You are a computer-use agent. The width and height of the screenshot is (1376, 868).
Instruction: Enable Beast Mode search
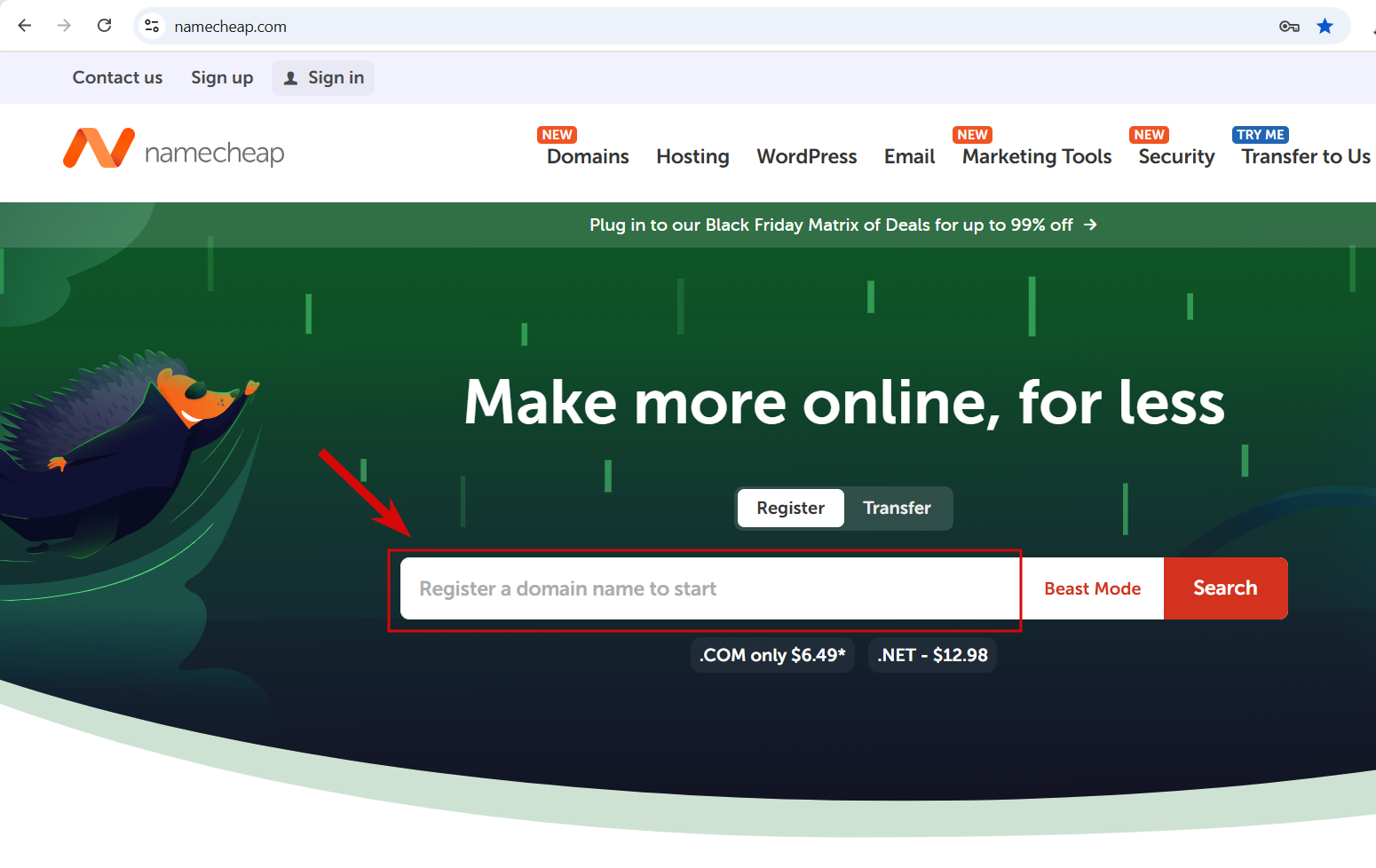[1092, 588]
